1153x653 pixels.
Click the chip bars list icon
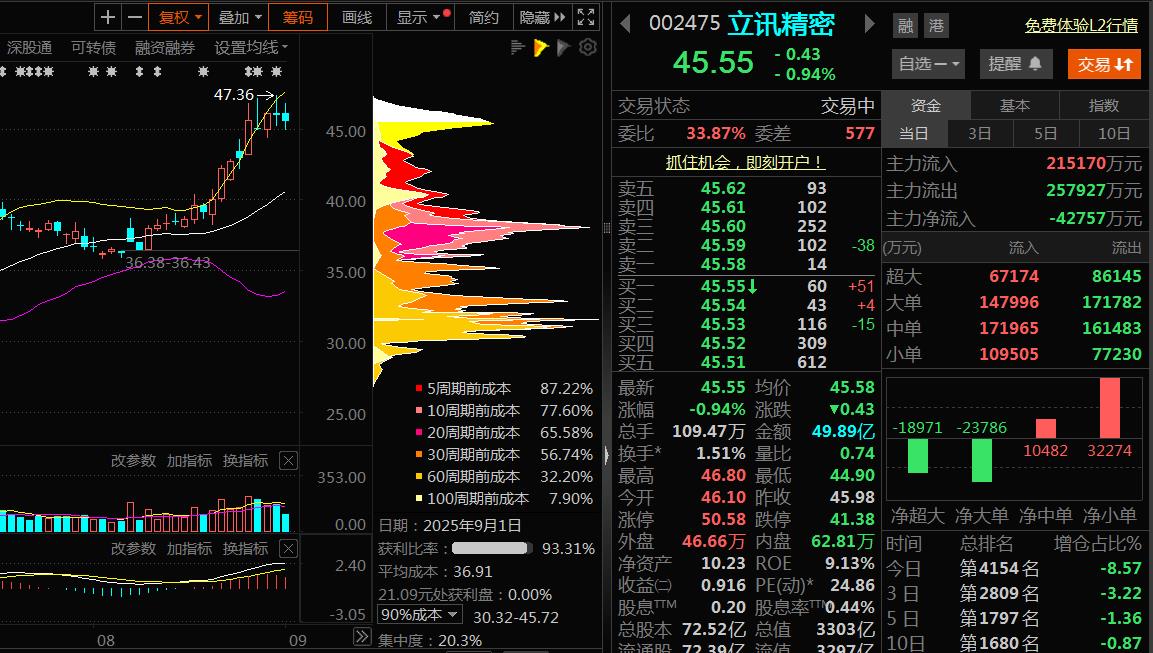517,48
